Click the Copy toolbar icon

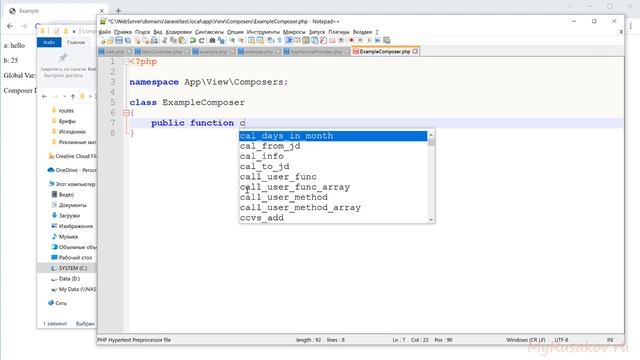tap(173, 40)
